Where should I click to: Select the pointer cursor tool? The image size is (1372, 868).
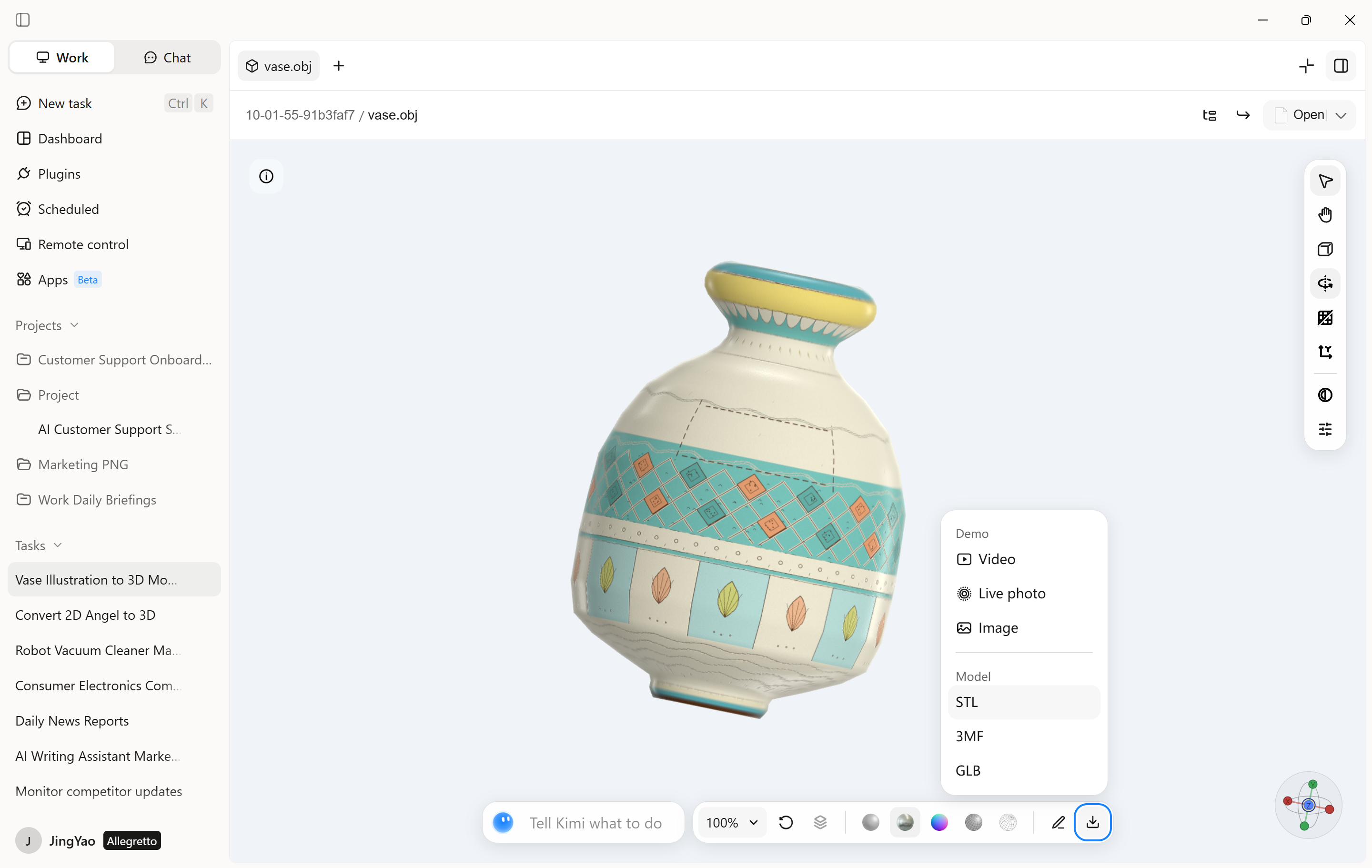pyautogui.click(x=1325, y=181)
